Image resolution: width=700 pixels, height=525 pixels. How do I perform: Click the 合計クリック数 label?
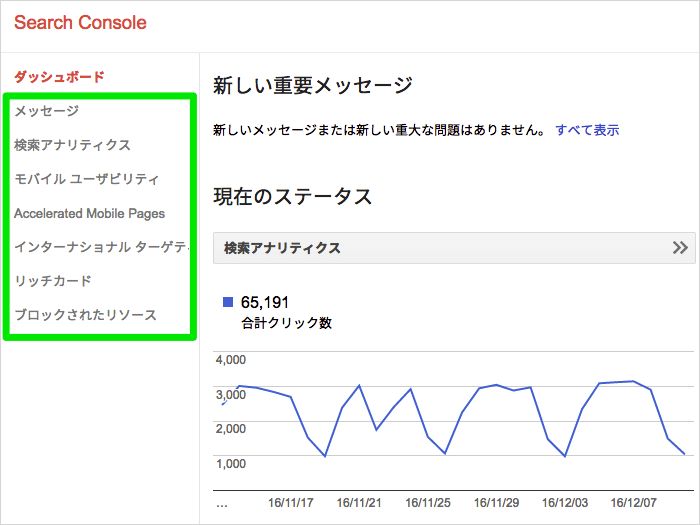pos(287,323)
